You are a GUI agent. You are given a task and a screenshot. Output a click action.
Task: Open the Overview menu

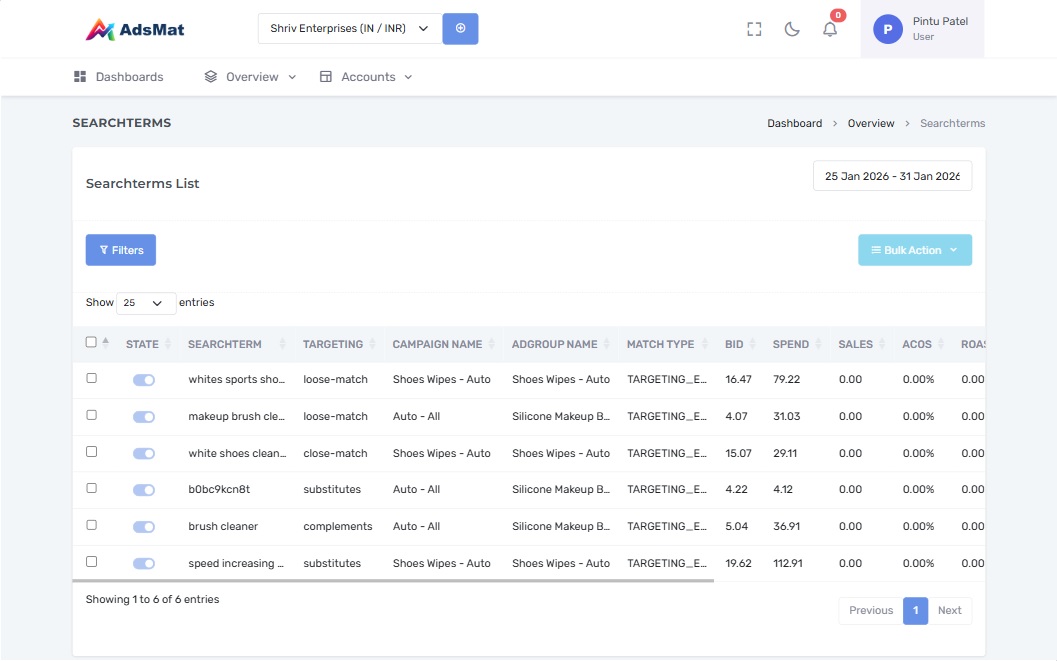[251, 77]
